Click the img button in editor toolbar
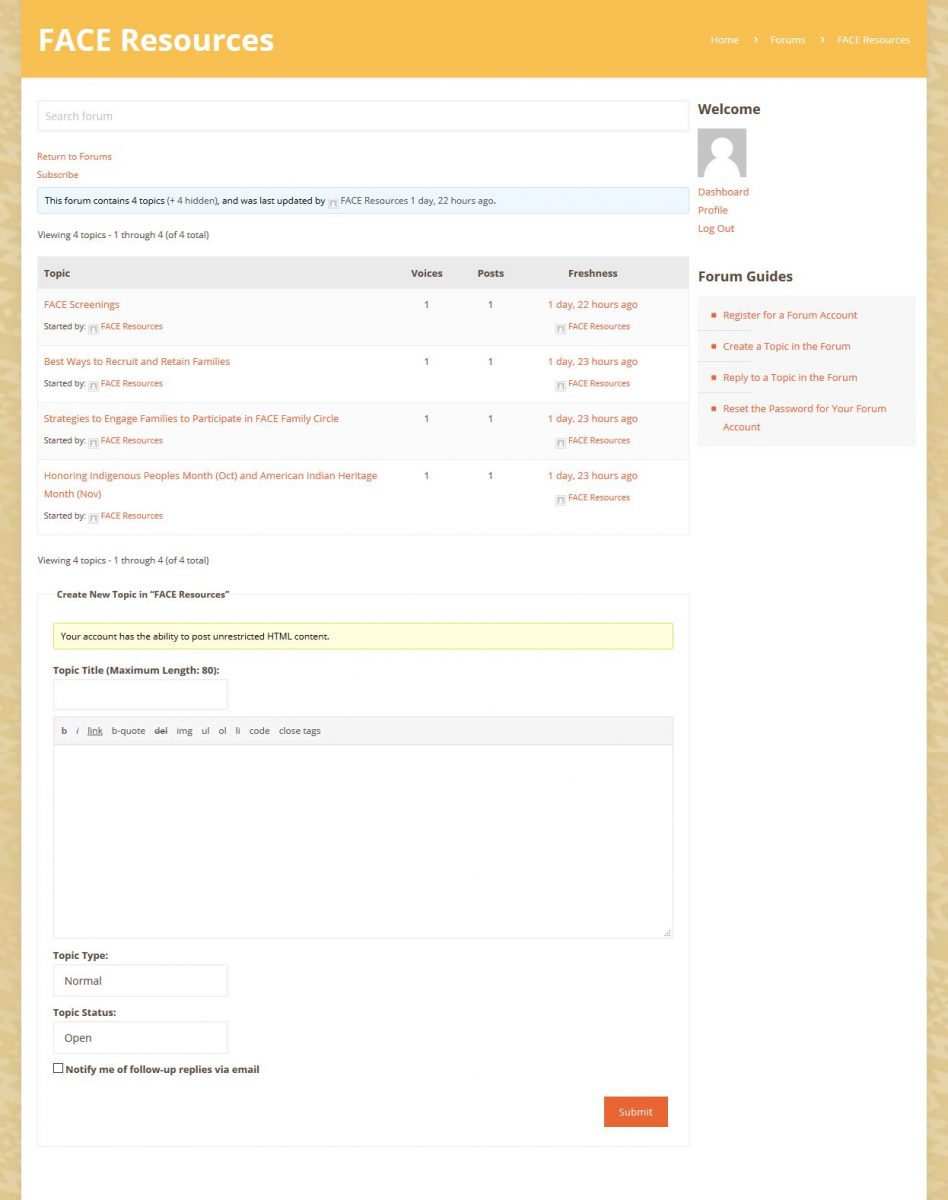This screenshot has width=948, height=1200. pyautogui.click(x=184, y=731)
